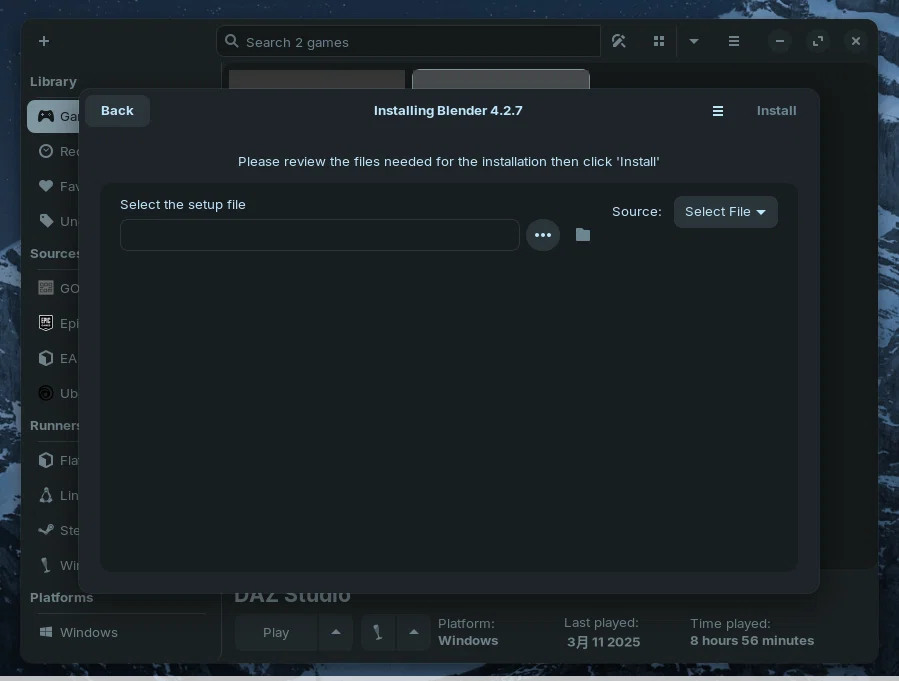The height and width of the screenshot is (681, 899).
Task: Select the Wine runner glass icon
Action: pyautogui.click(x=46, y=565)
